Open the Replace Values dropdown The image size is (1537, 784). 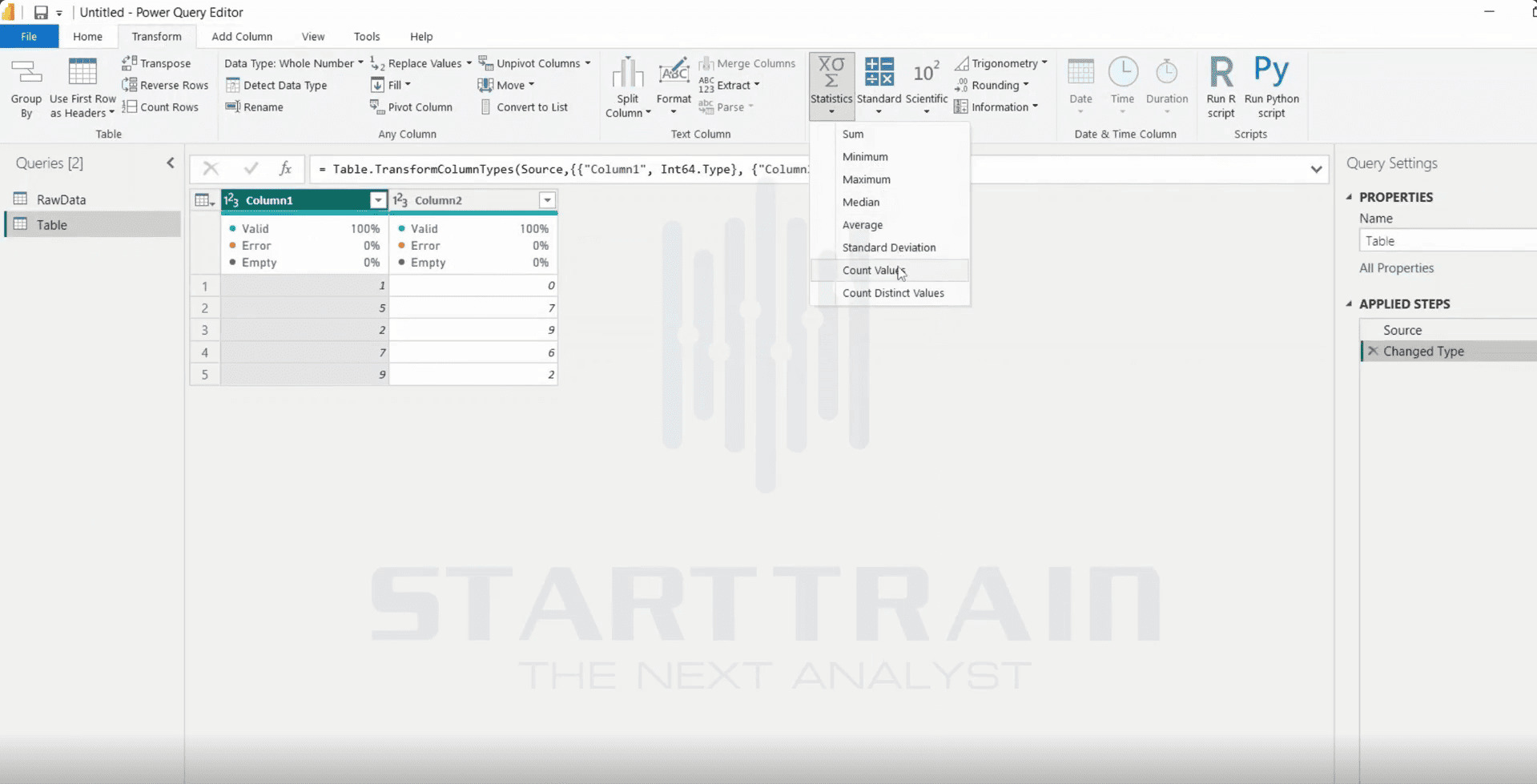pyautogui.click(x=421, y=63)
